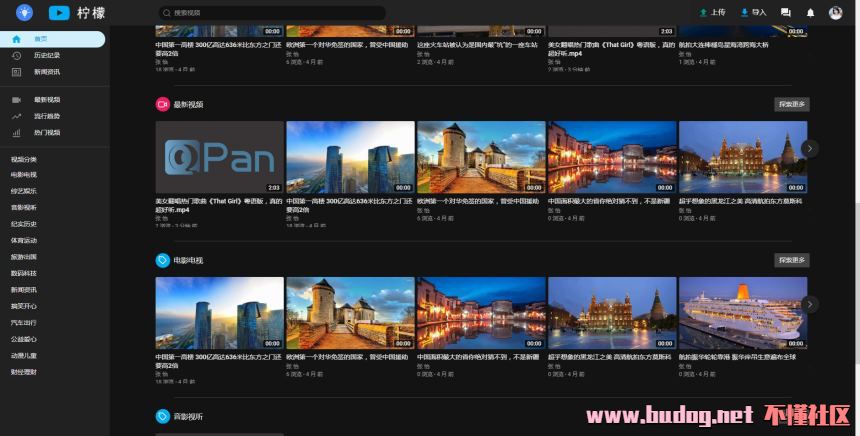Viewport: 860px width, 436px height.
Task: Click the 导入 import download icon
Action: (744, 13)
